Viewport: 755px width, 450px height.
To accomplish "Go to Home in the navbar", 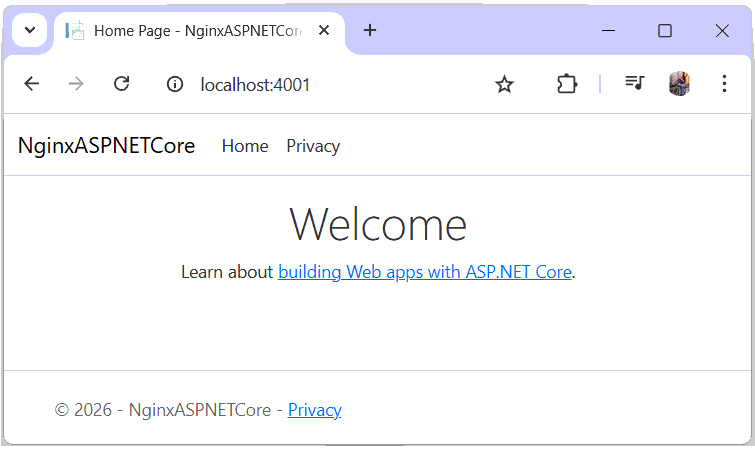I will 245,146.
